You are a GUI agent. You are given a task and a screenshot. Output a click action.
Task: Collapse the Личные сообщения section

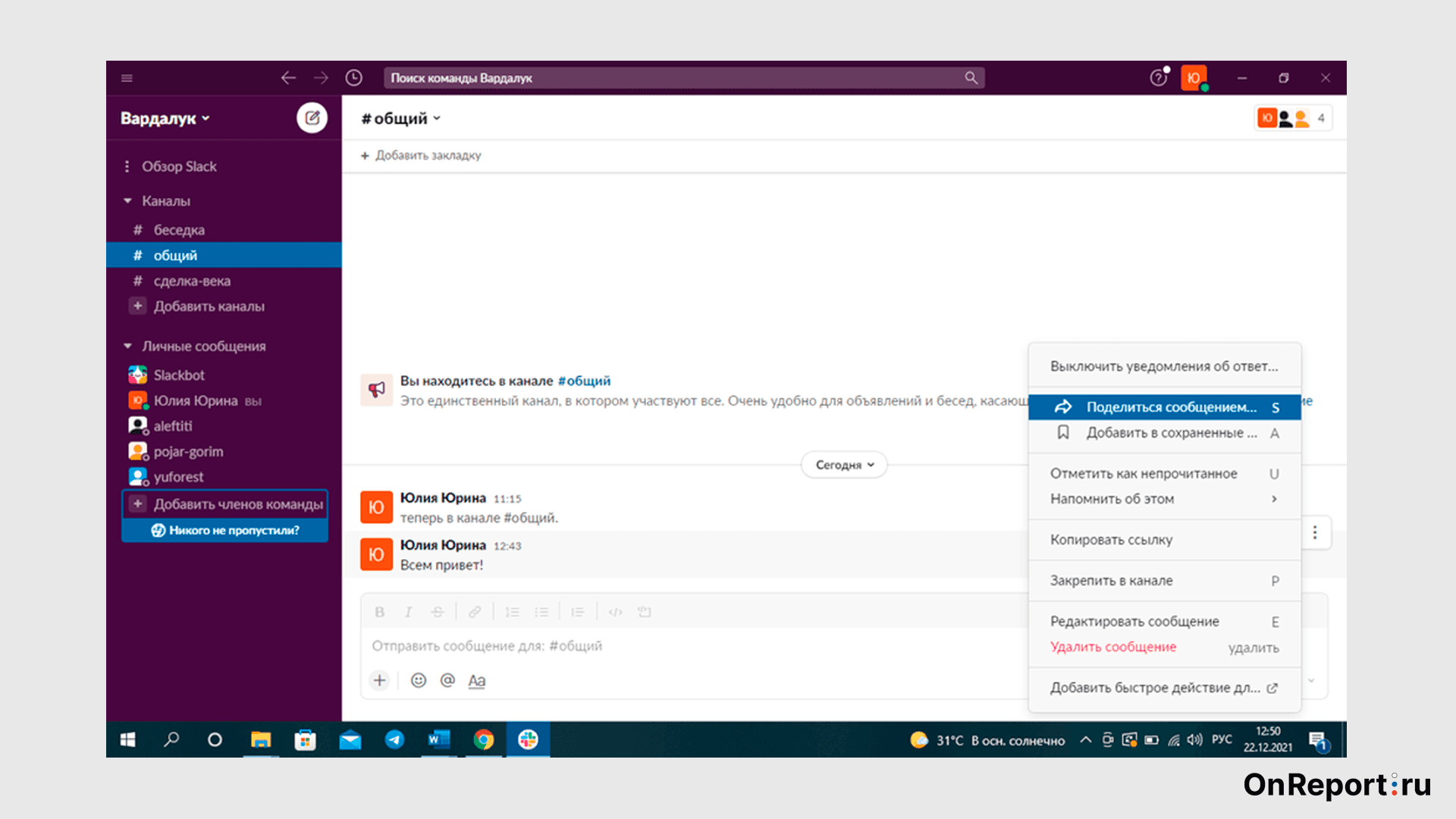pyautogui.click(x=127, y=346)
